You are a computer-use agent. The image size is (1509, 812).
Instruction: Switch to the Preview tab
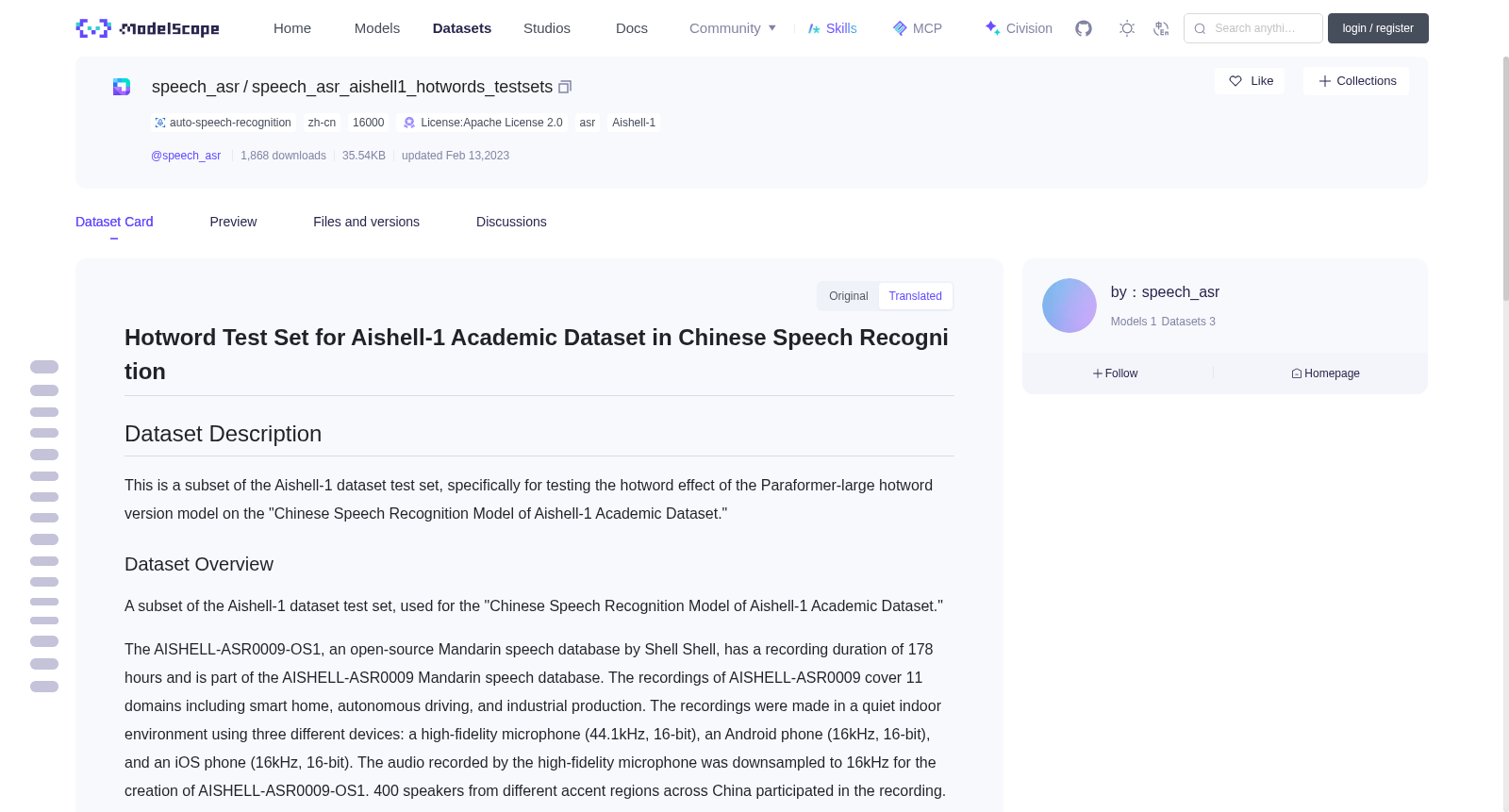click(x=233, y=222)
